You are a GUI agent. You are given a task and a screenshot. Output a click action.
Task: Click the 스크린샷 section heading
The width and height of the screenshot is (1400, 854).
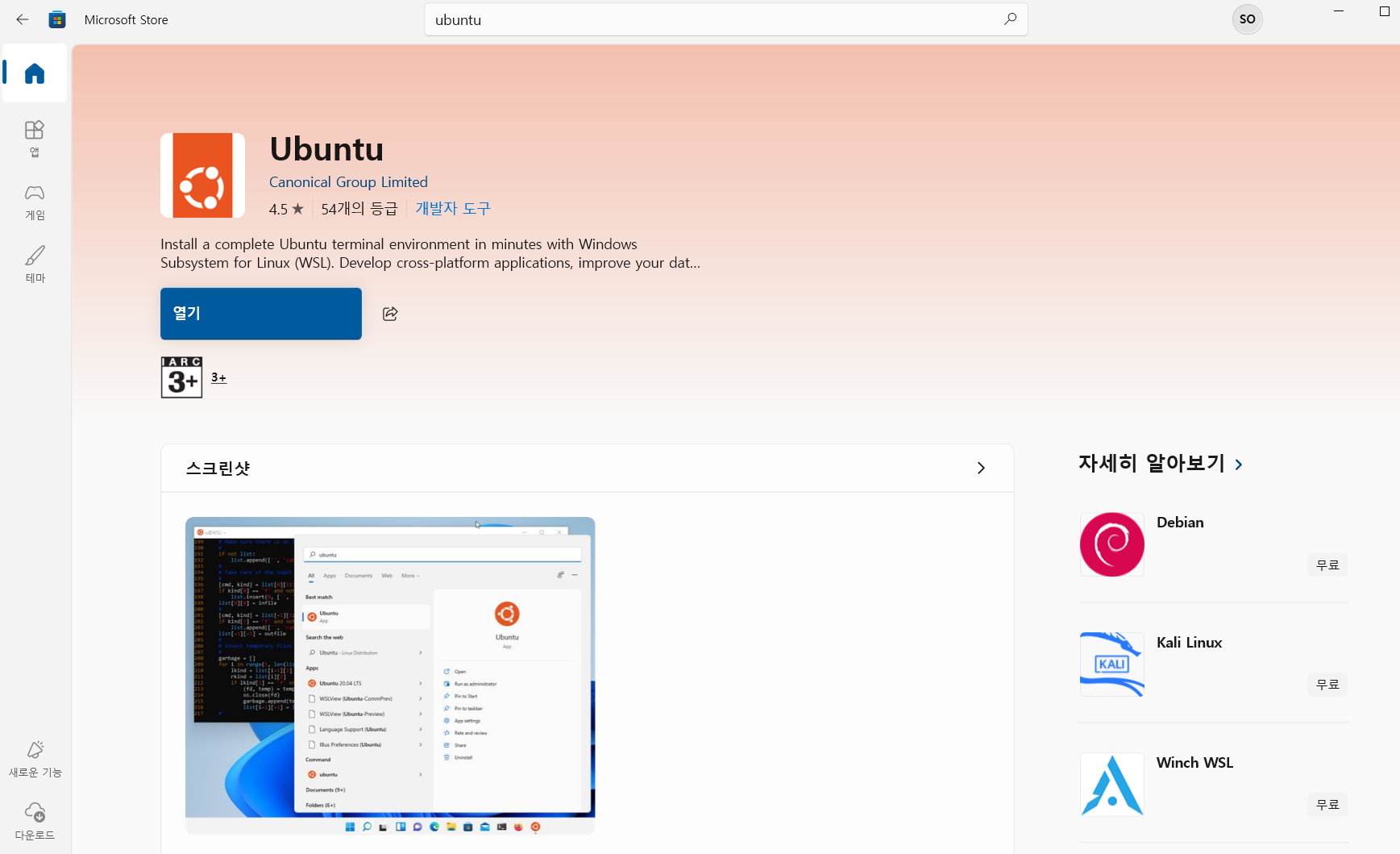(218, 469)
